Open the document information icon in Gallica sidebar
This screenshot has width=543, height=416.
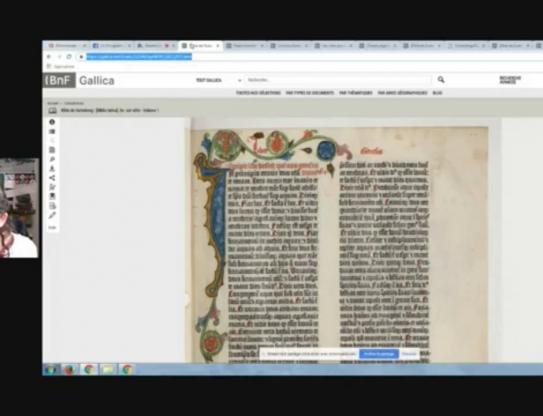coord(52,122)
